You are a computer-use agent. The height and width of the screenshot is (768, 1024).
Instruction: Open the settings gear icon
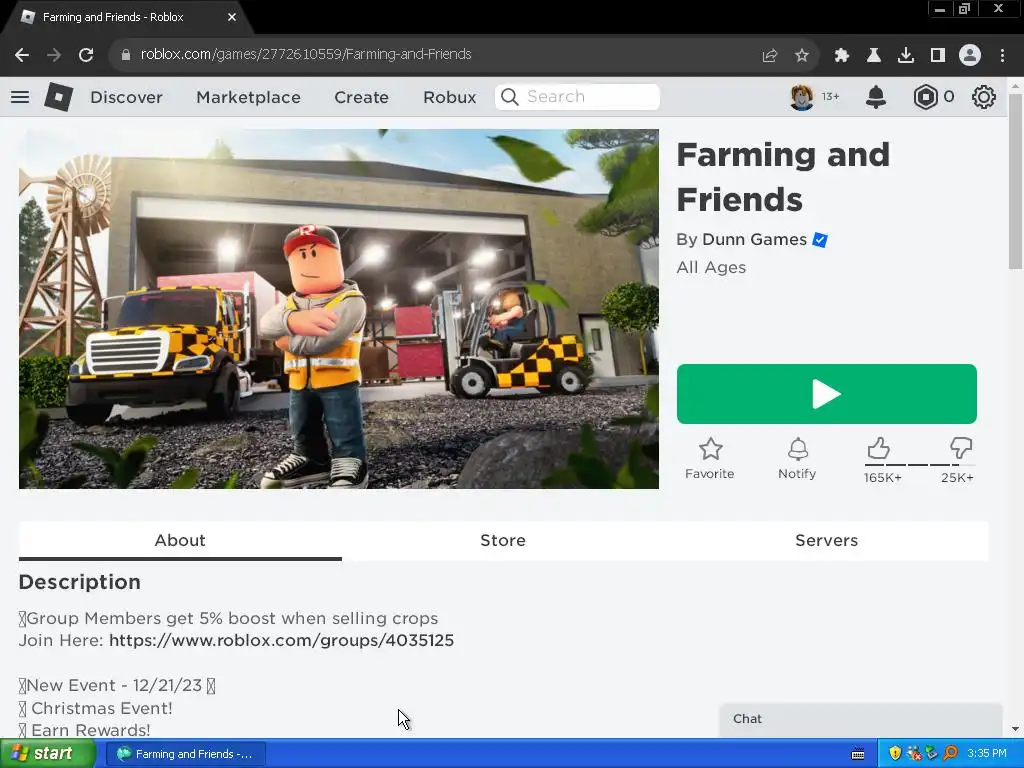pyautogui.click(x=984, y=97)
